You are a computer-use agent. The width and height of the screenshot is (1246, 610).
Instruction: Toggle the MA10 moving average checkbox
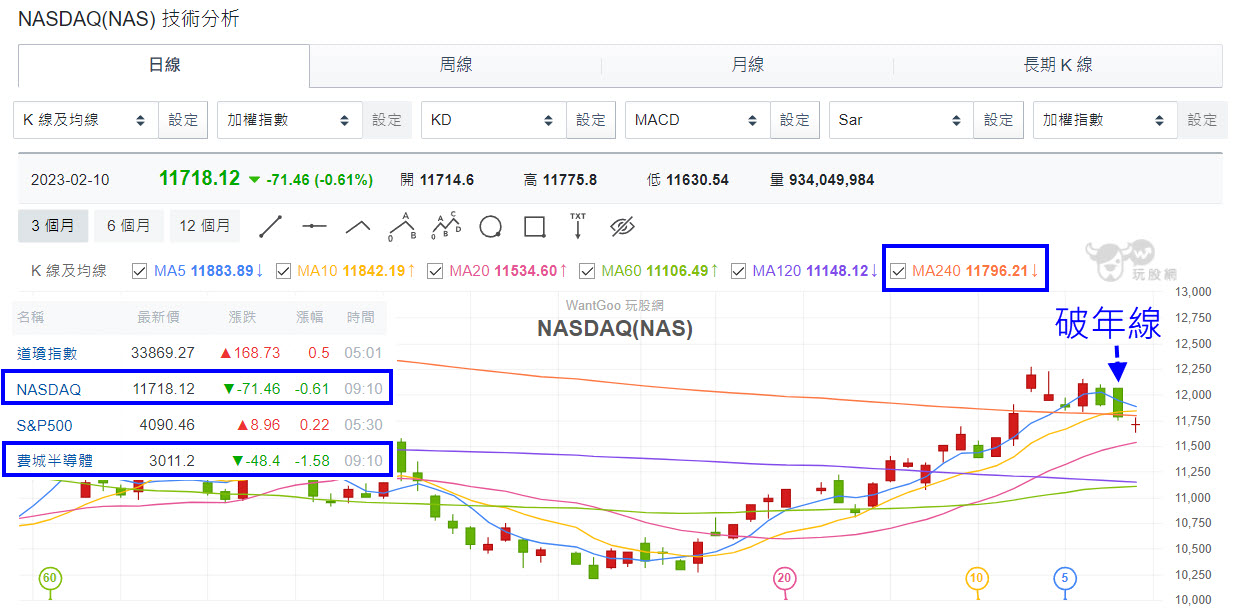(x=283, y=270)
